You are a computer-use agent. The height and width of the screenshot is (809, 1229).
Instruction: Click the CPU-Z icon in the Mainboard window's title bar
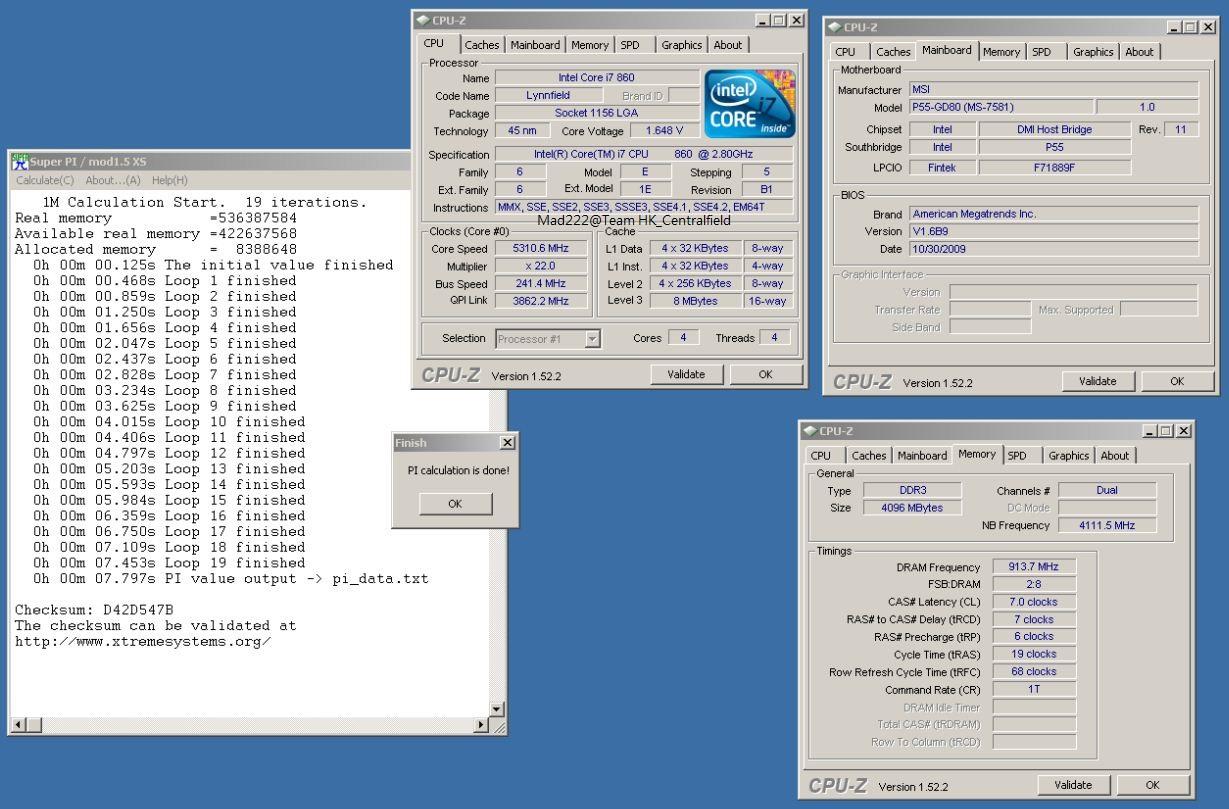[x=833, y=27]
